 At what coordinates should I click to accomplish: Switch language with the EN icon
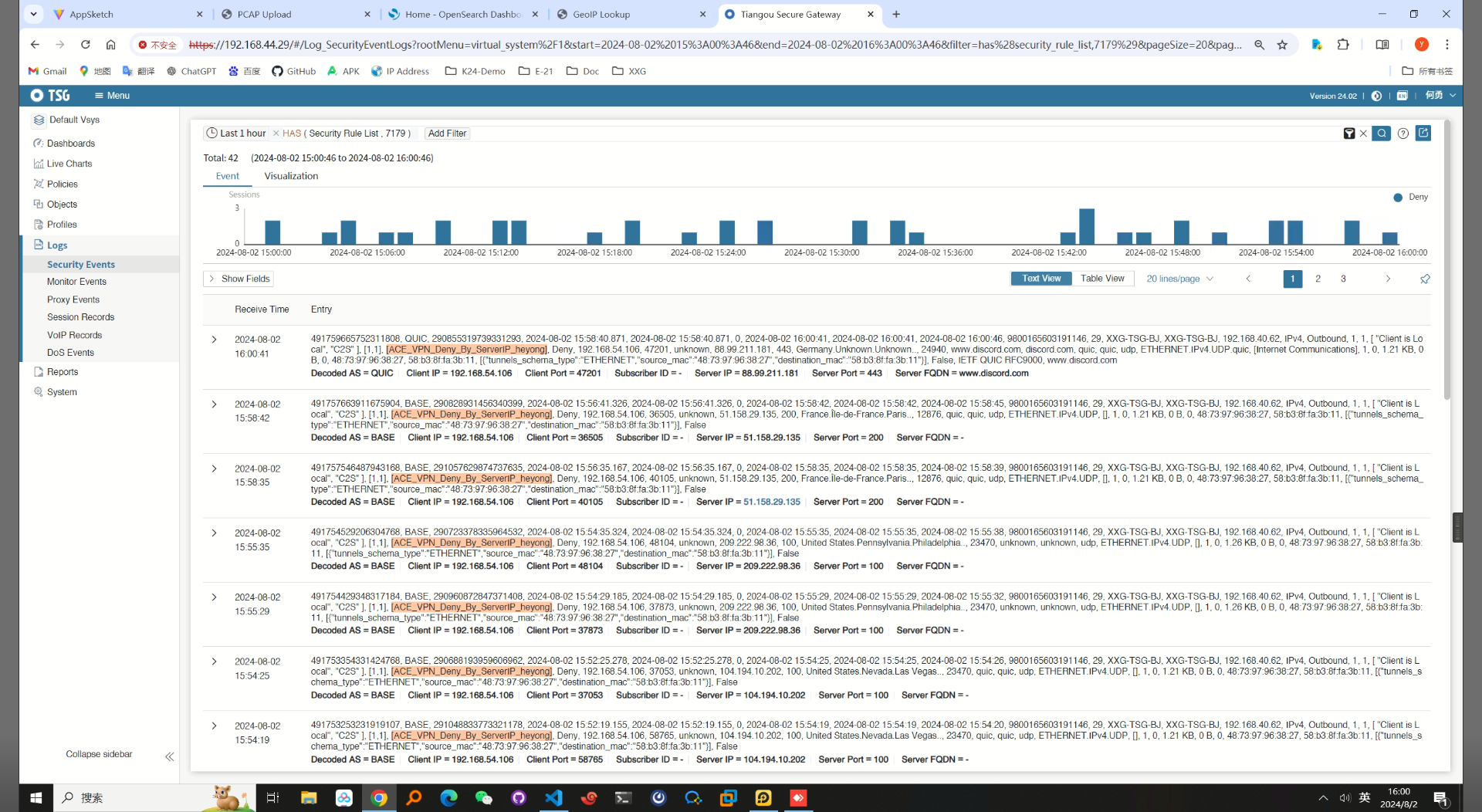1402,96
